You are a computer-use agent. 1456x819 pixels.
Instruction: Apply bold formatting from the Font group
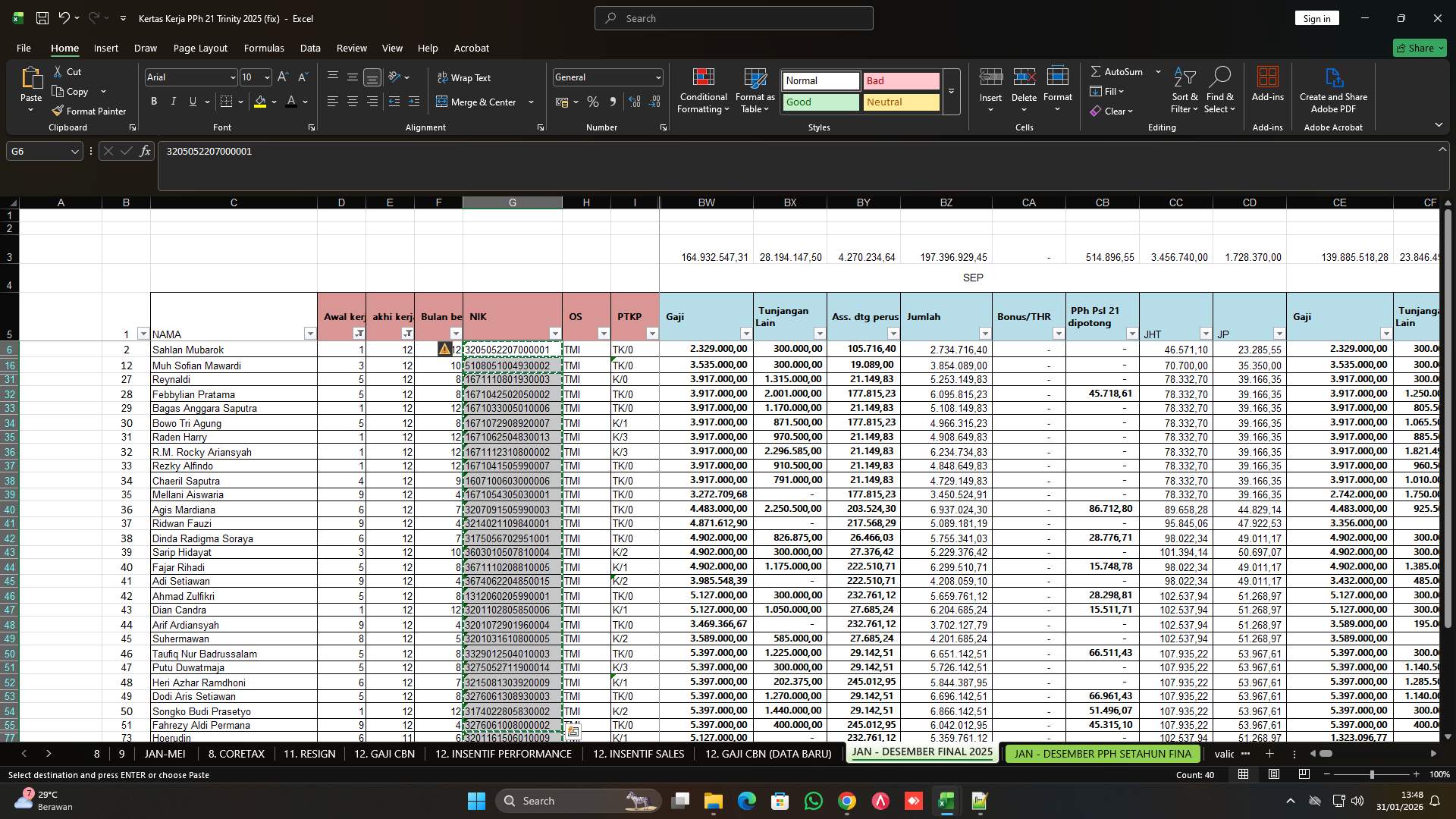154,101
